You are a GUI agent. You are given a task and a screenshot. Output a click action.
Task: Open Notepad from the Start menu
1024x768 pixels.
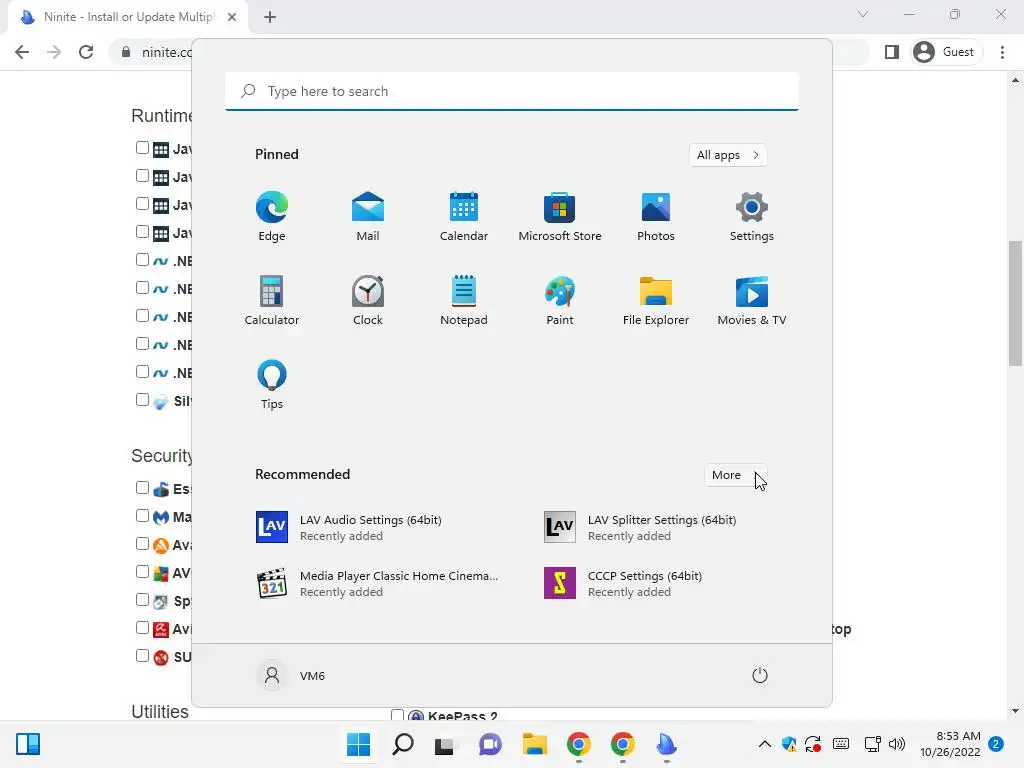464,300
